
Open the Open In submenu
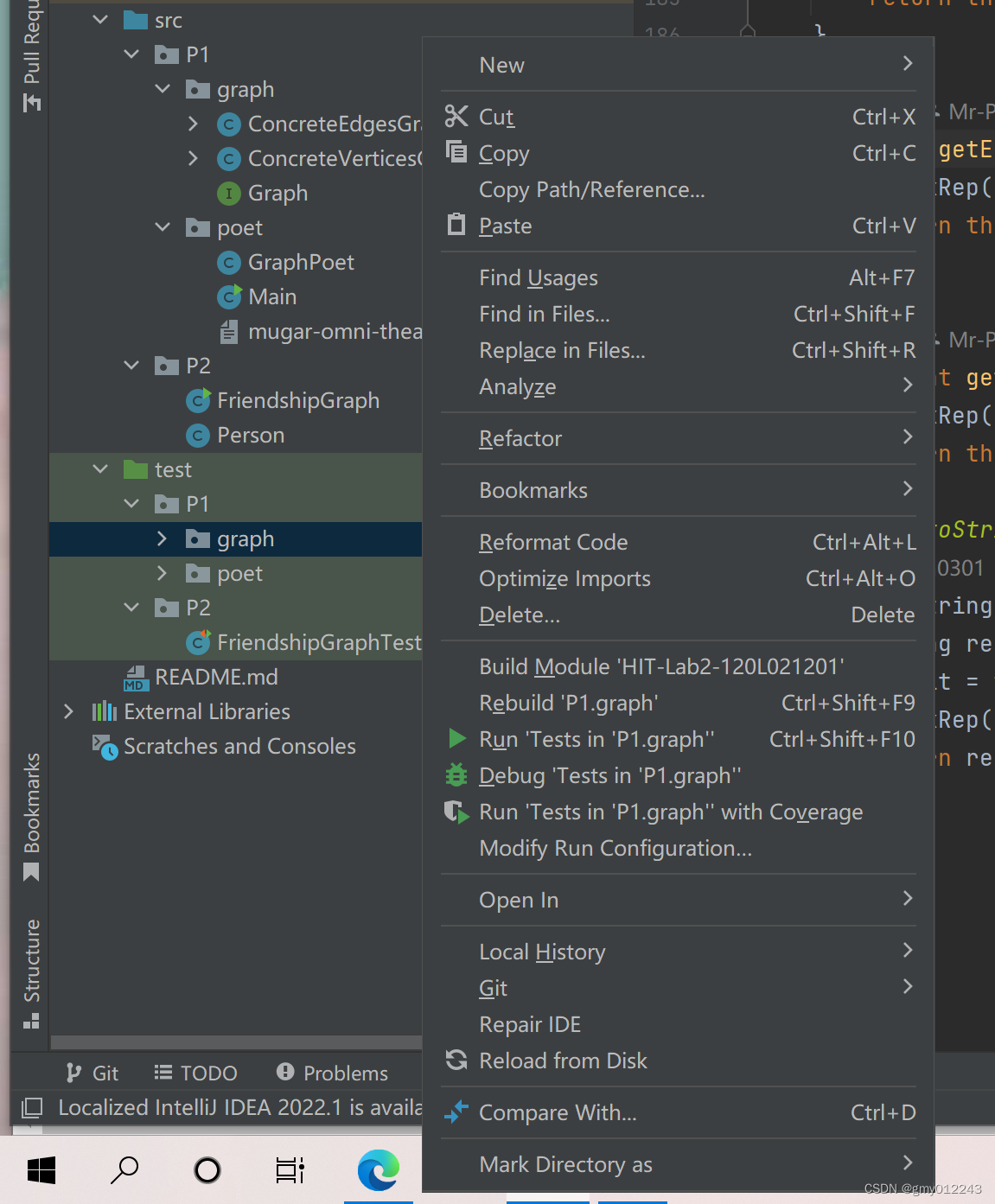[x=678, y=900]
